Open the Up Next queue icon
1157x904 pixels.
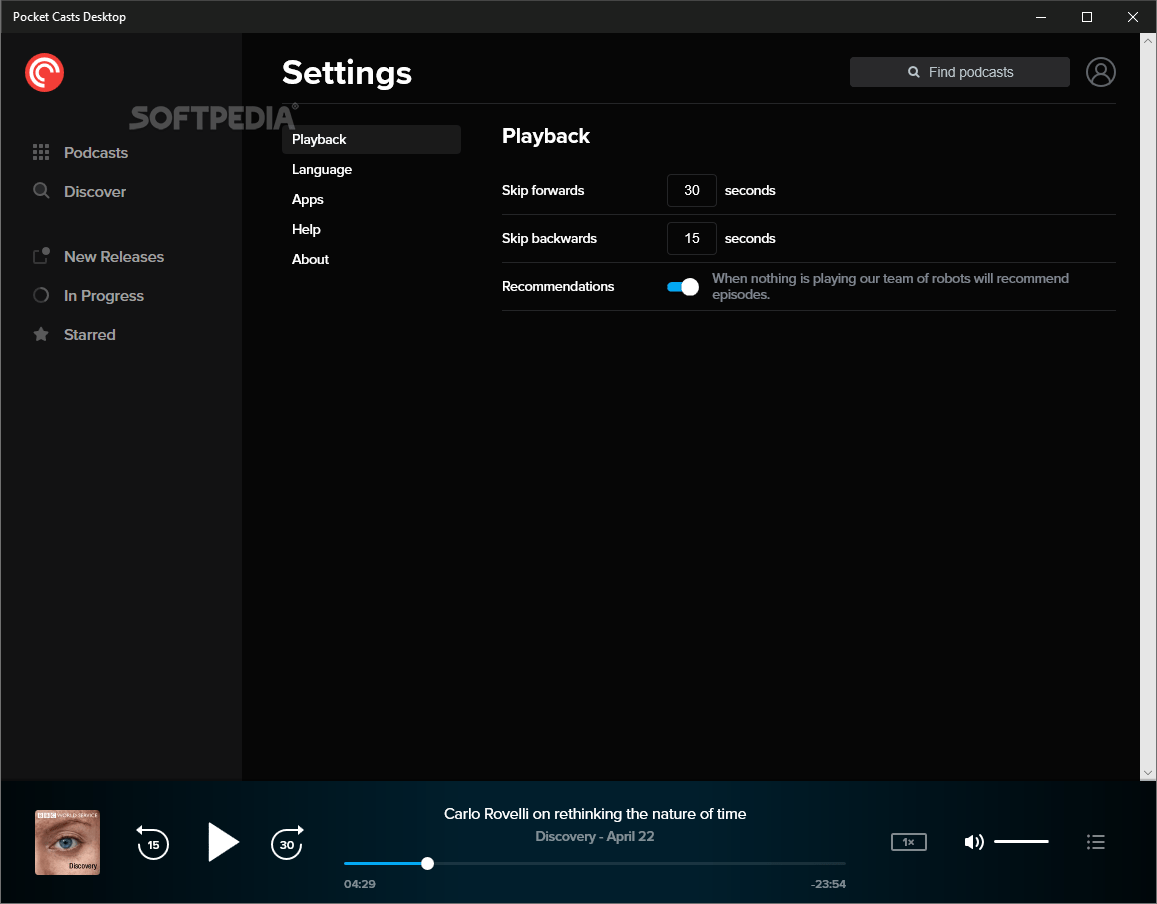pyautogui.click(x=1096, y=842)
